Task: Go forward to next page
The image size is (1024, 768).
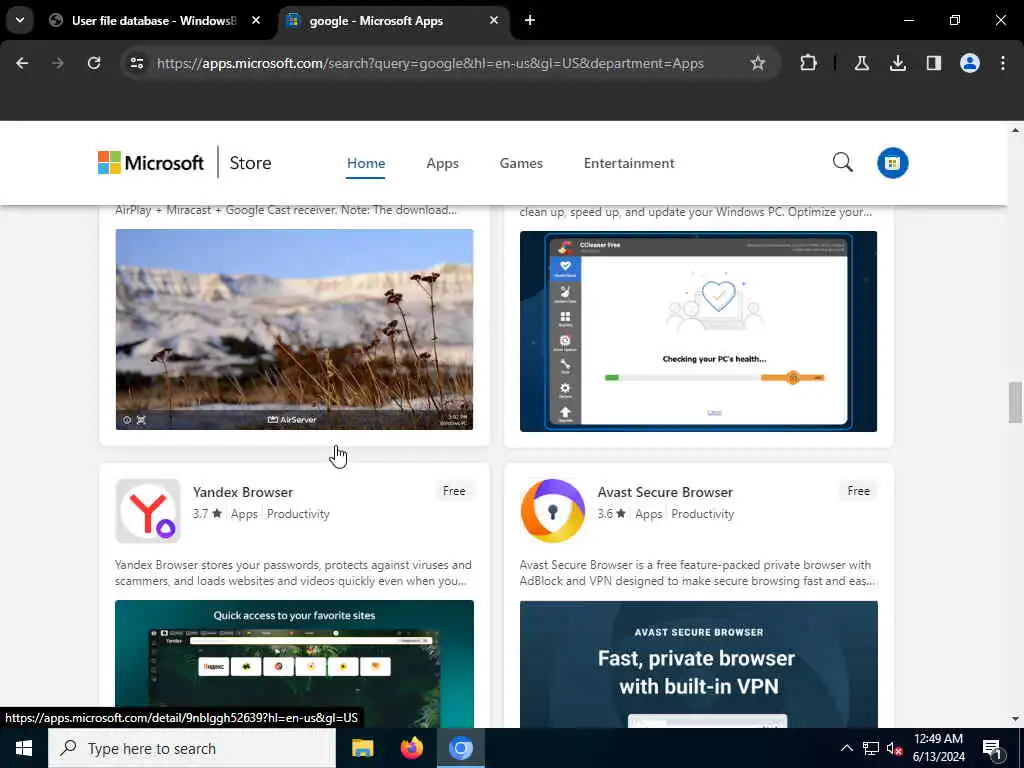Action: point(57,63)
